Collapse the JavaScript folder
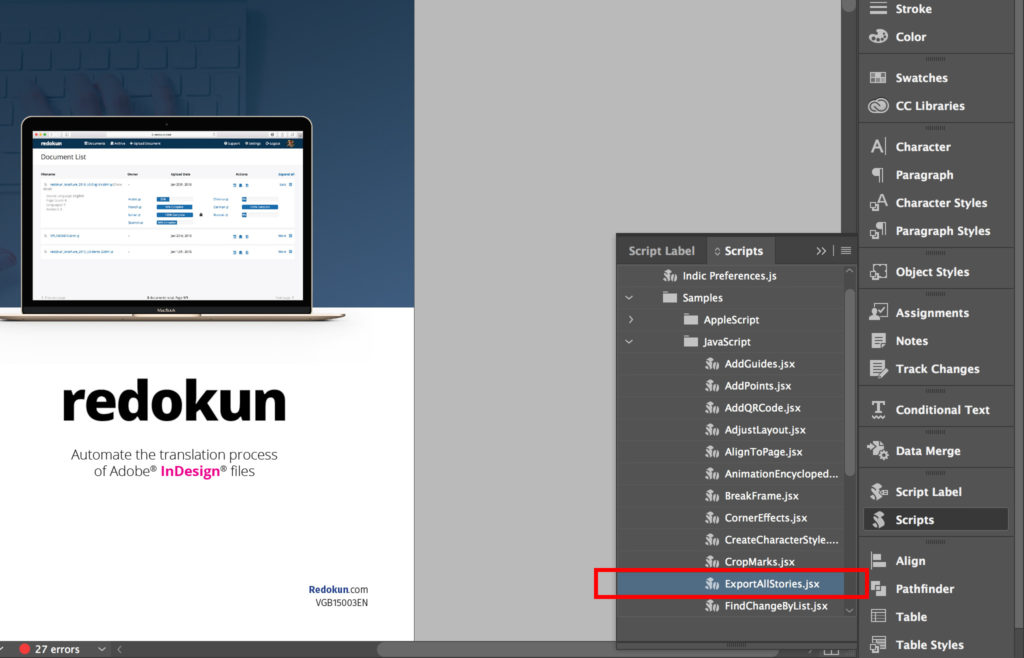Image resolution: width=1024 pixels, height=658 pixels. (629, 342)
